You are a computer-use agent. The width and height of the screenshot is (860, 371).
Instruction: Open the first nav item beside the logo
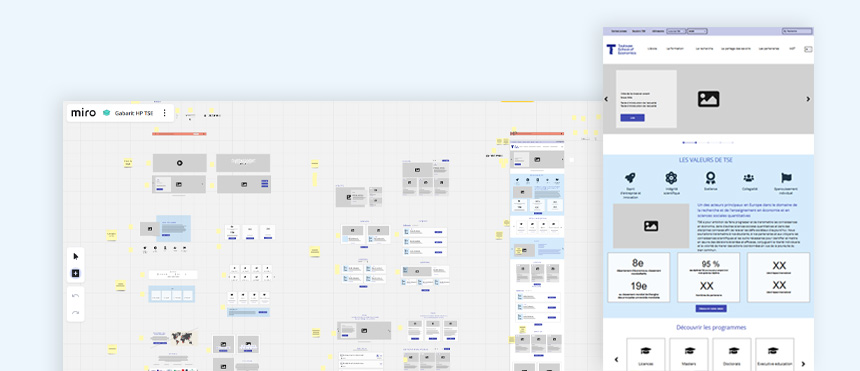[652, 48]
